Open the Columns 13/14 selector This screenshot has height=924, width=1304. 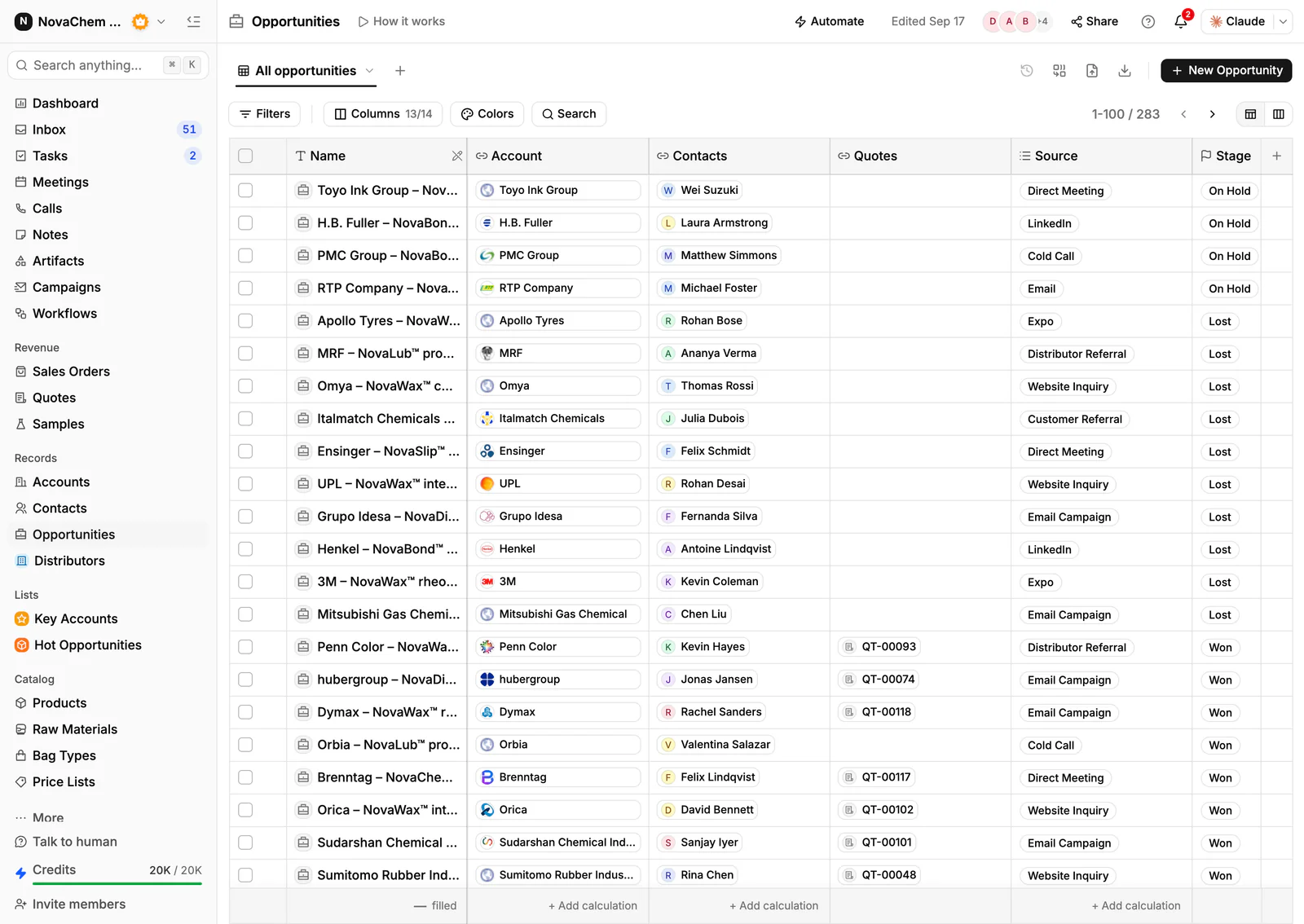pos(383,114)
